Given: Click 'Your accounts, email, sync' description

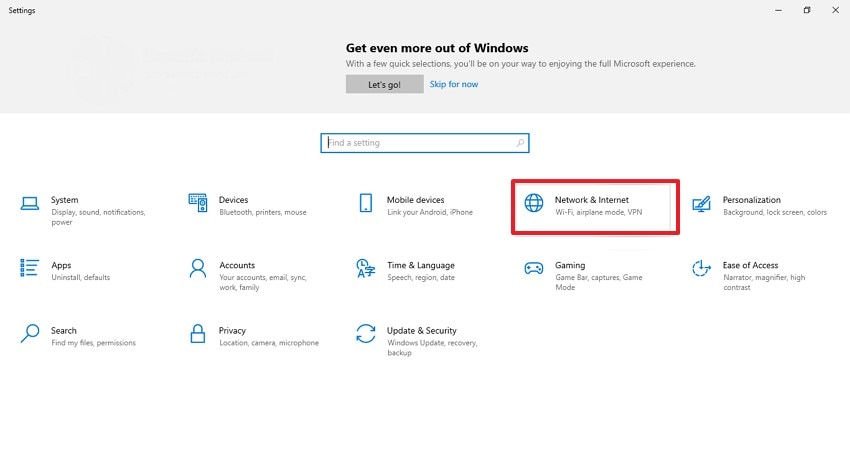Looking at the screenshot, I should [263, 282].
